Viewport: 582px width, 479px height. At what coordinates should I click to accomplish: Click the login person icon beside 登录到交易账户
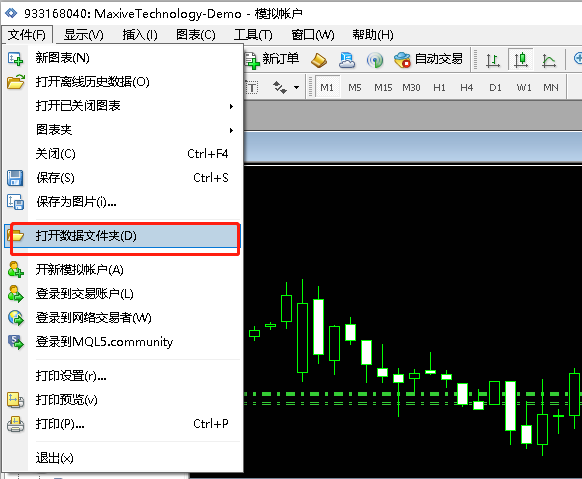tap(16, 293)
